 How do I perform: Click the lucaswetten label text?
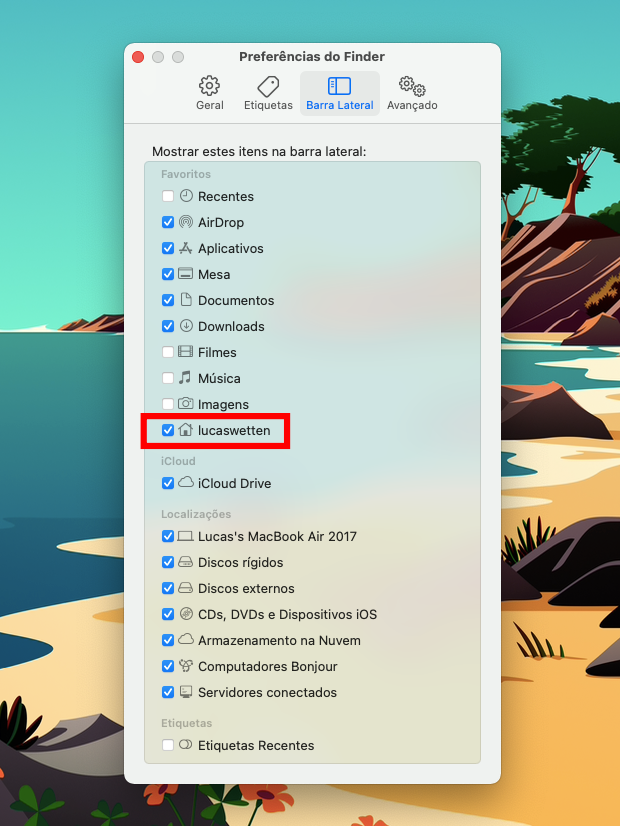(234, 430)
